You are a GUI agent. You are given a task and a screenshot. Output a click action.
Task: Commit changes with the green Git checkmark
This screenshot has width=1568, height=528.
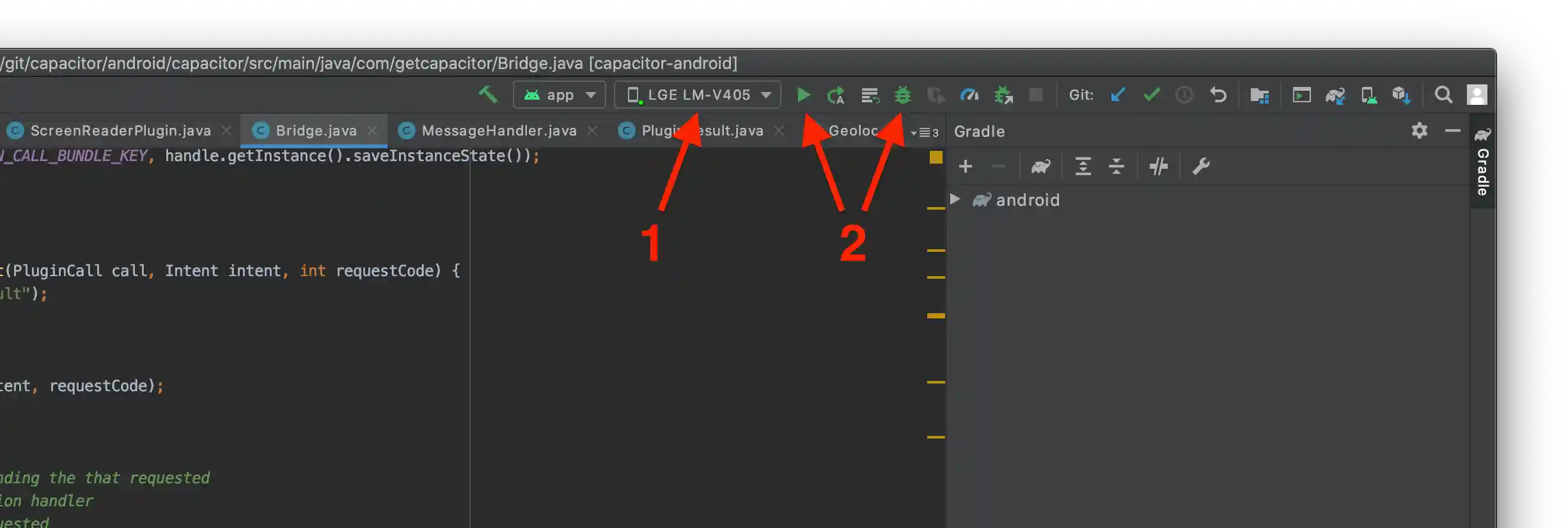tap(1152, 95)
